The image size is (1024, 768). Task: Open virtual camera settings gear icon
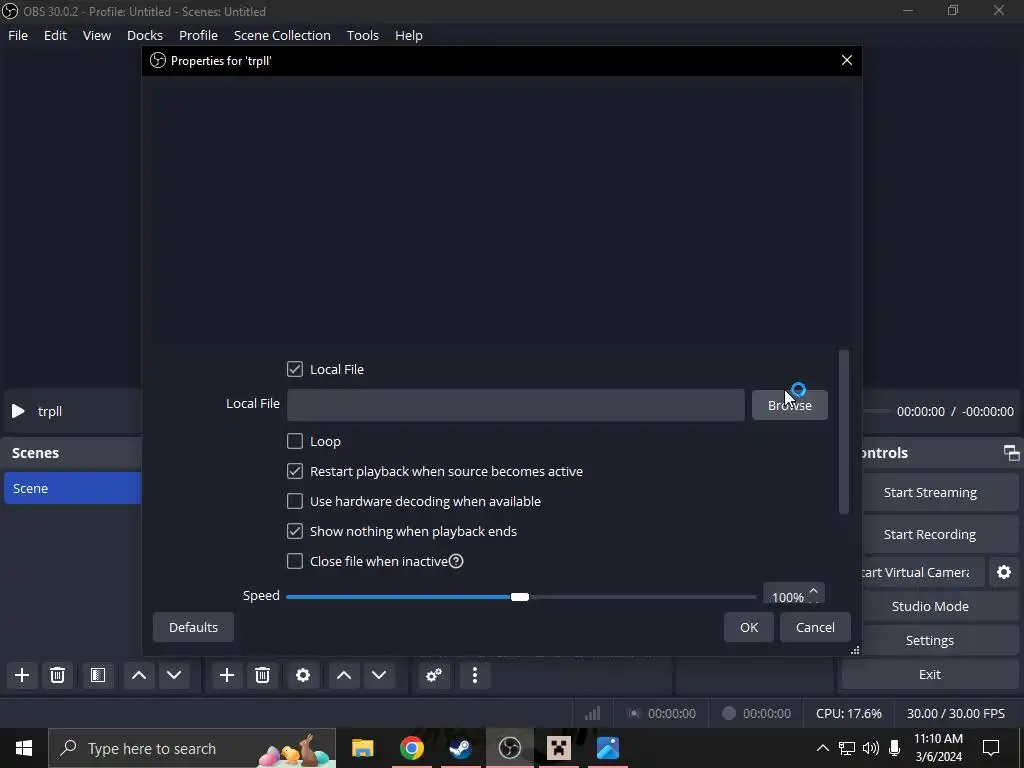click(1004, 572)
